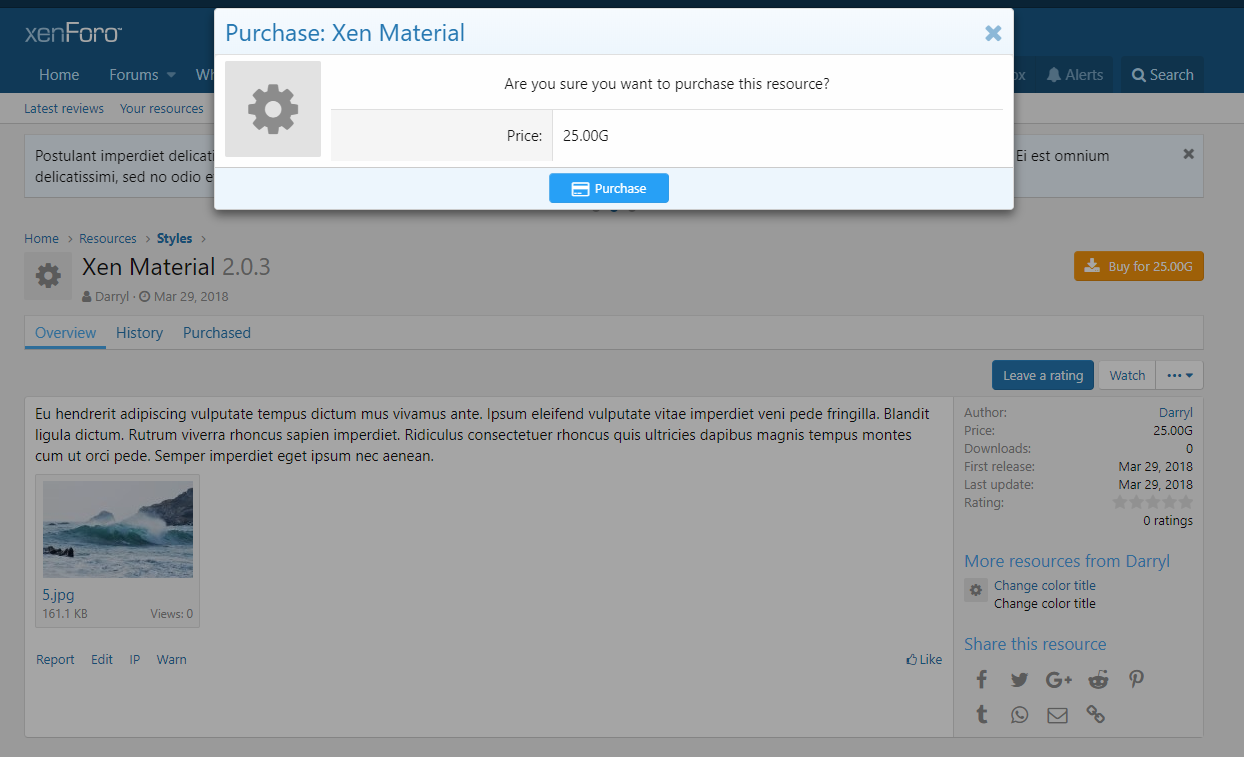Share resource on Tumblr

click(982, 715)
